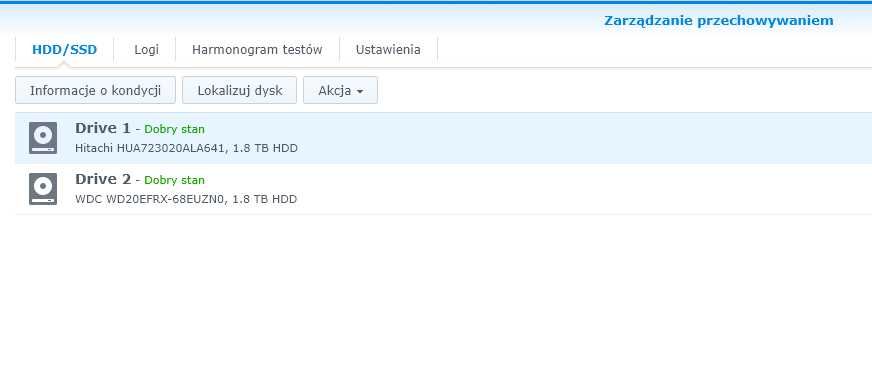Click Drive 2's Dobry stan status
The height and width of the screenshot is (372, 872).
coord(175,180)
